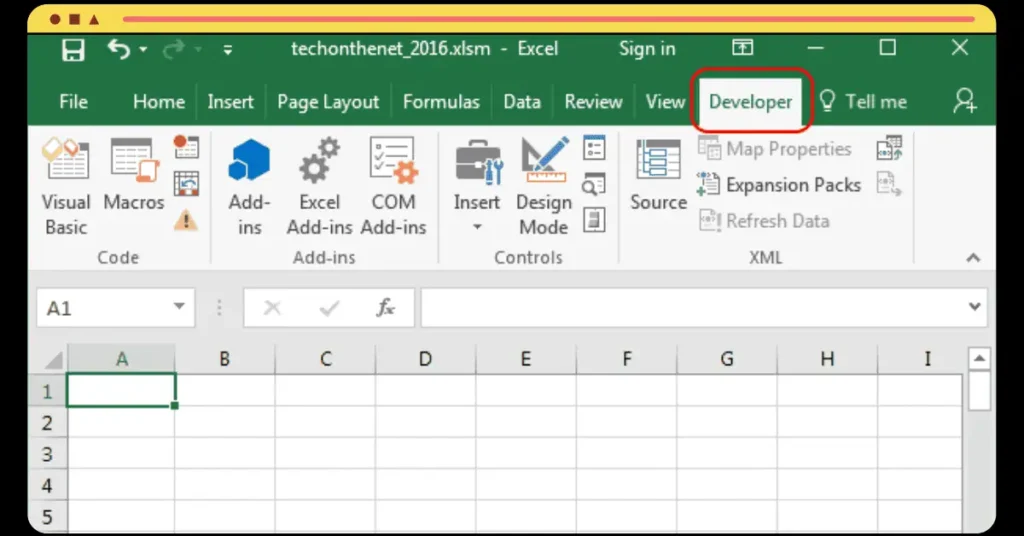Open the File tab
Viewport: 1024px width, 536px height.
click(x=73, y=102)
